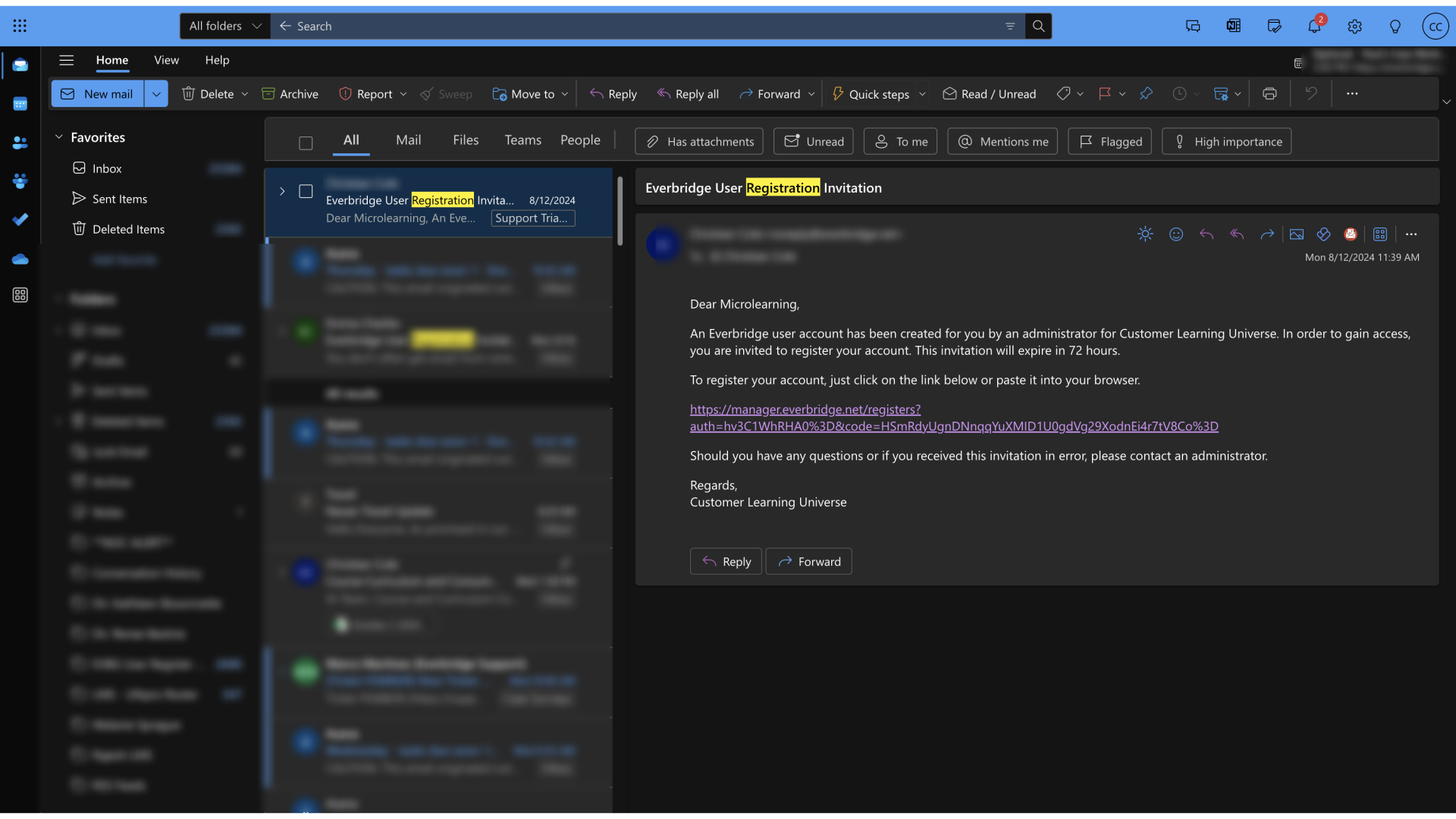This screenshot has height=819, width=1456.
Task: Toggle Unread filter
Action: click(x=814, y=142)
